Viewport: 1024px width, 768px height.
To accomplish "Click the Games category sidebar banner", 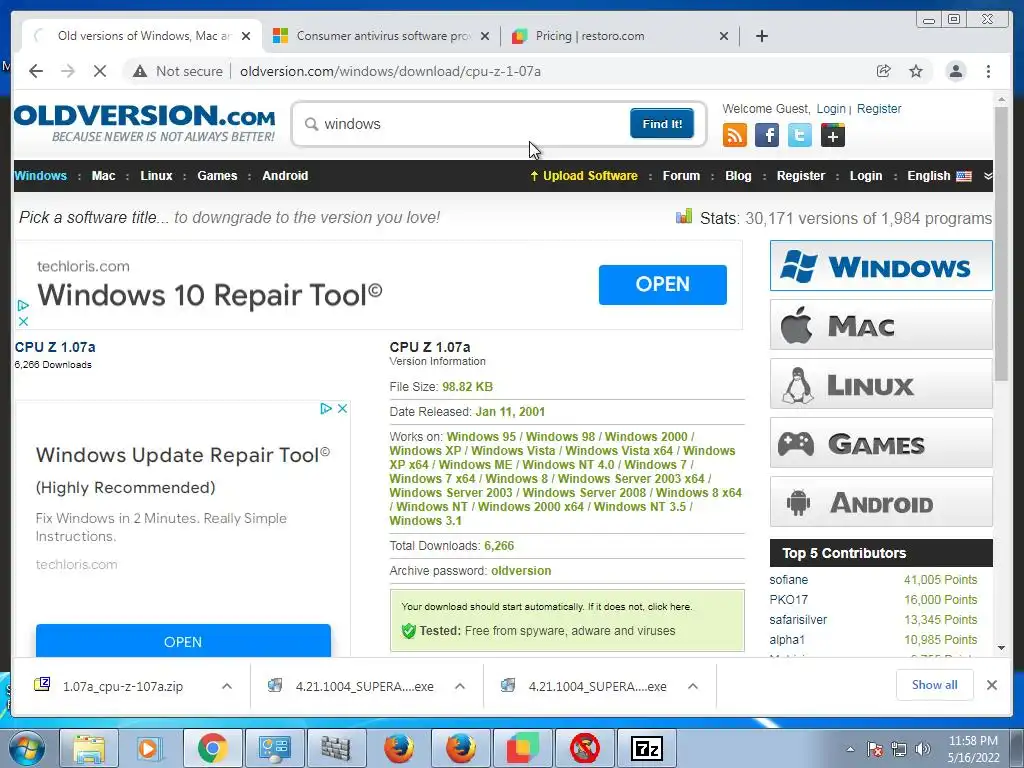I will pyautogui.click(x=881, y=443).
